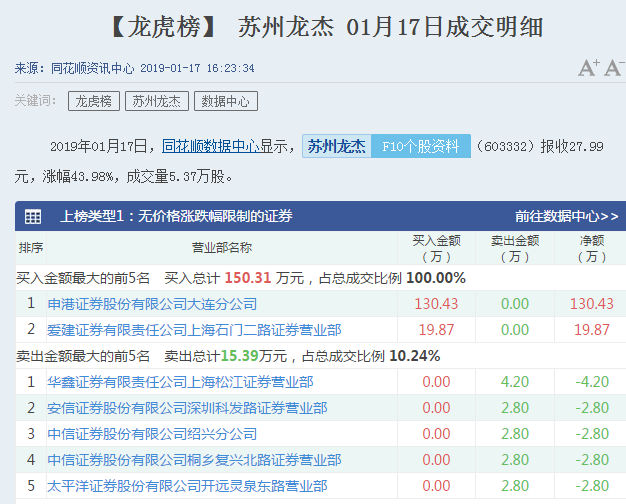Click the 龙虎榜 keyword tag
Image resolution: width=626 pixels, height=504 pixels.
tap(93, 101)
